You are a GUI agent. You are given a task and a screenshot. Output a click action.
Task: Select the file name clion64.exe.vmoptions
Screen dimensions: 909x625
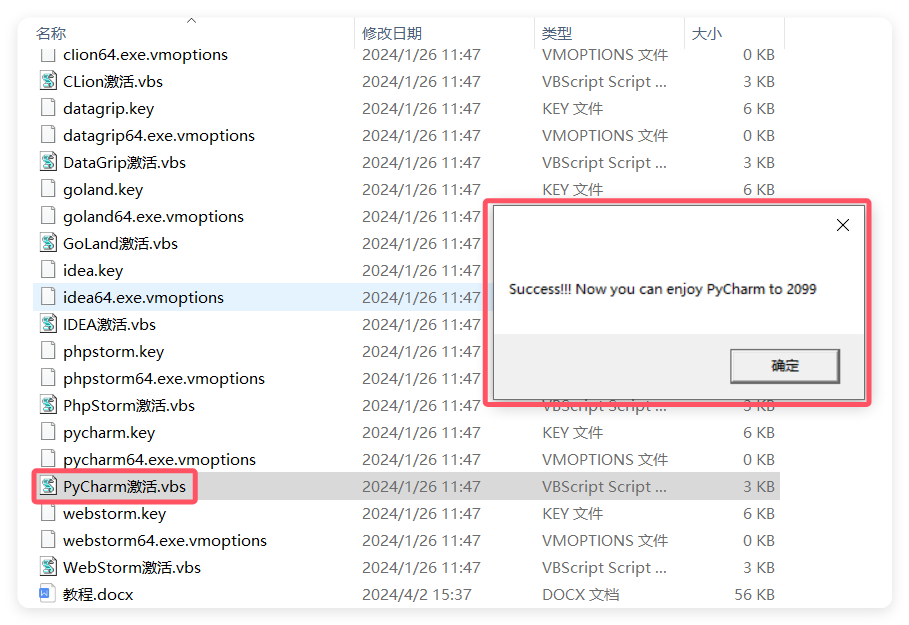pos(146,55)
